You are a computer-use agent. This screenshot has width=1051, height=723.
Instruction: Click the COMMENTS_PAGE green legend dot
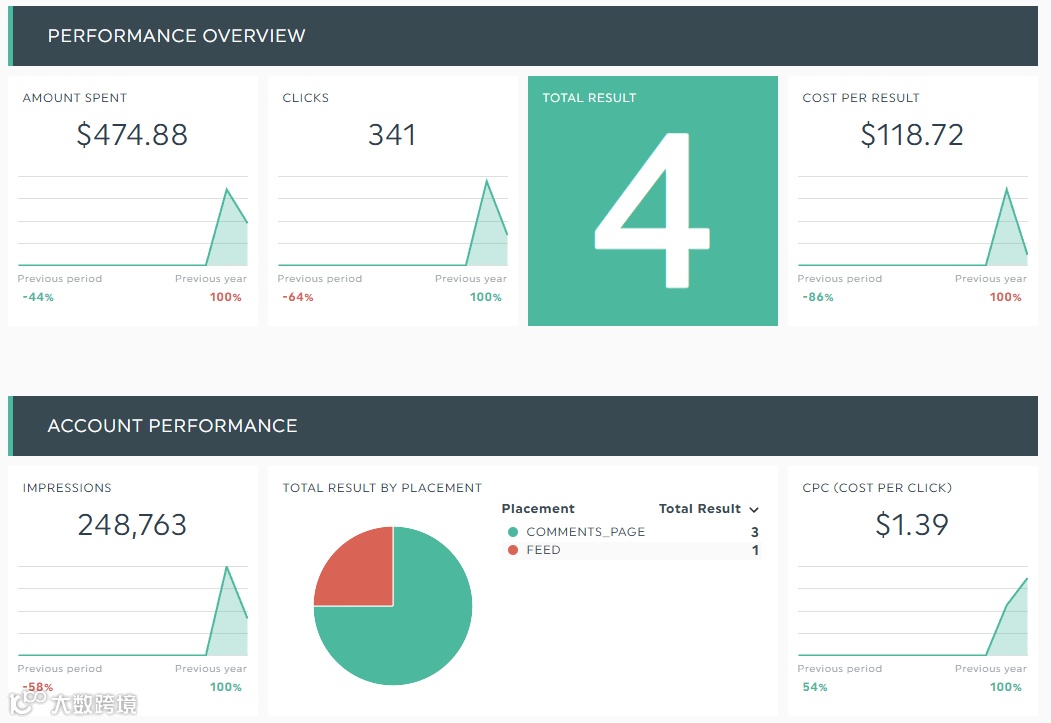coord(513,532)
